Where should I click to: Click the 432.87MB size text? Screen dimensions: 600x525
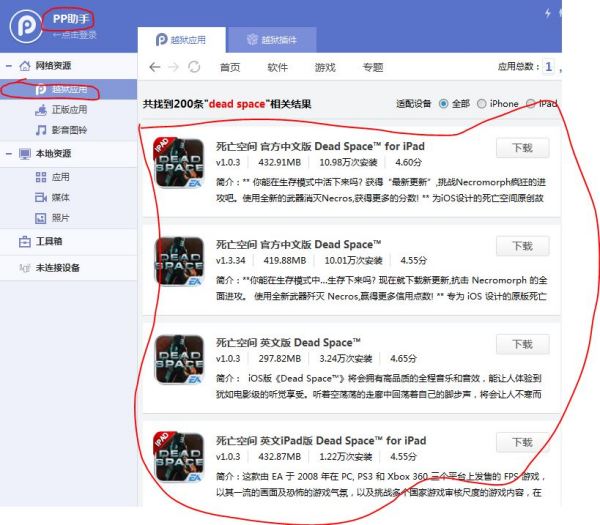pos(280,457)
